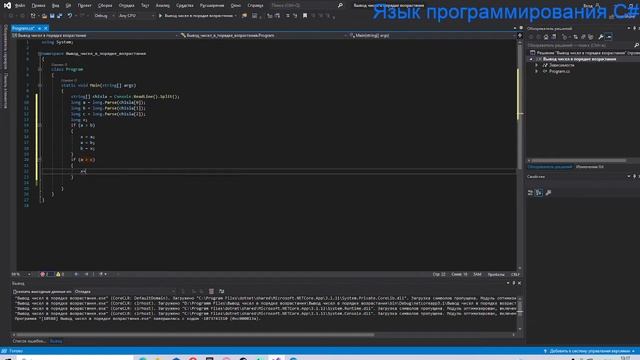
Task: Open the output source dropdown showing Отладка
Action: coord(125,291)
